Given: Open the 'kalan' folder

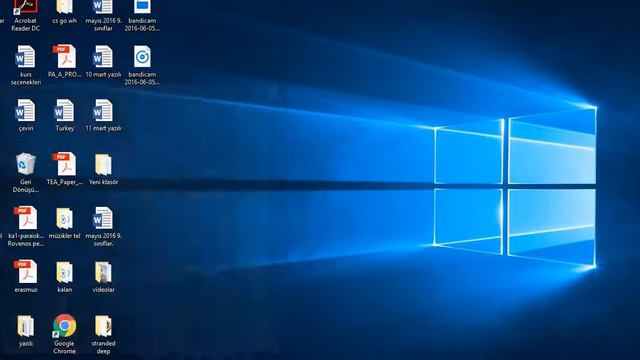Looking at the screenshot, I should (x=64, y=277).
